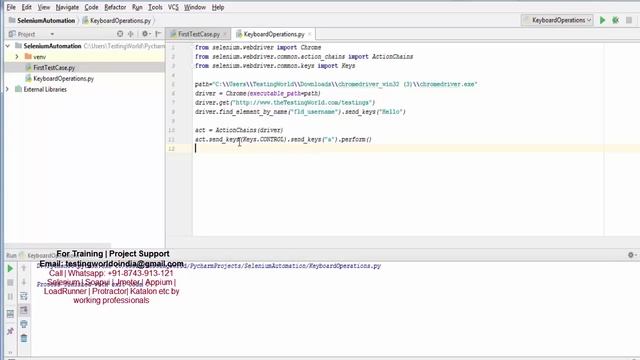
Task: Run KeyboardOperations with green play icon in toolbar
Action: point(602,20)
